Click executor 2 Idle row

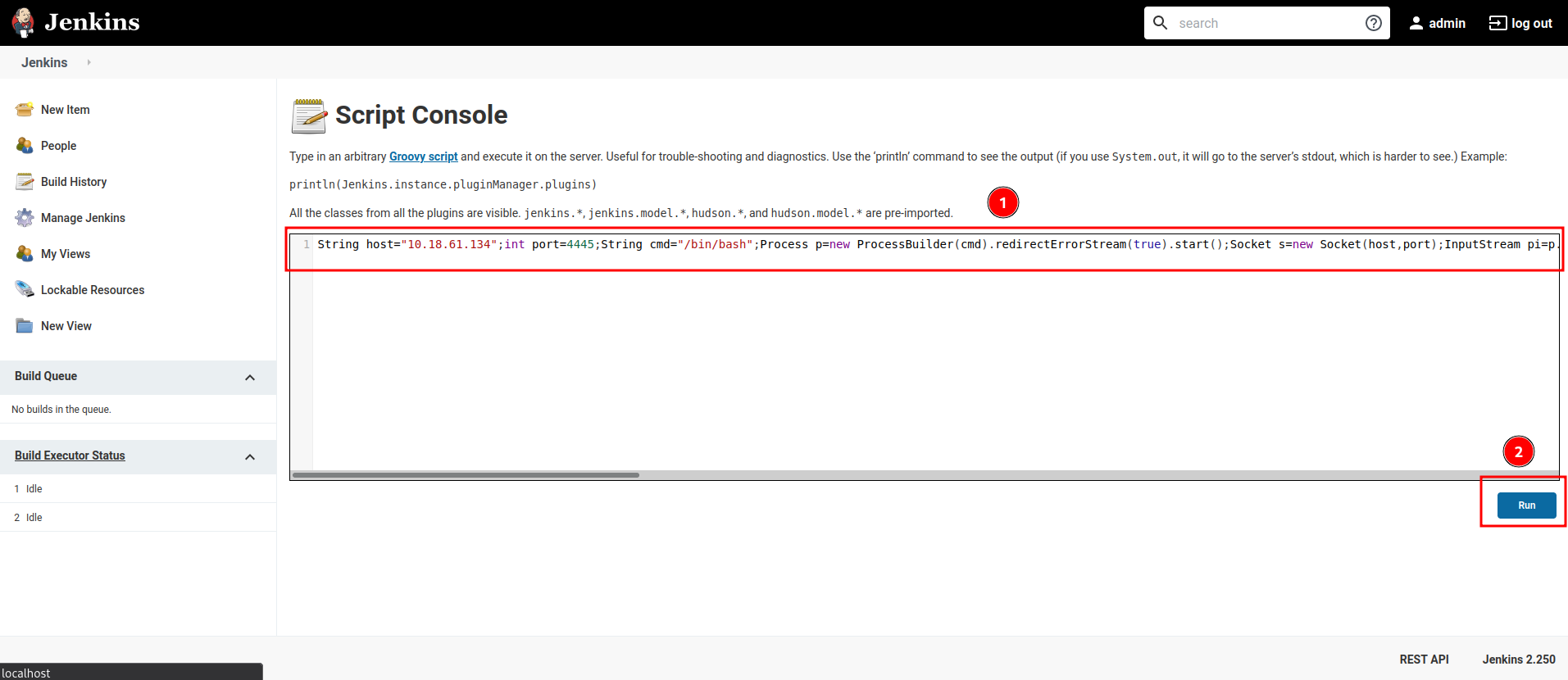coord(138,517)
